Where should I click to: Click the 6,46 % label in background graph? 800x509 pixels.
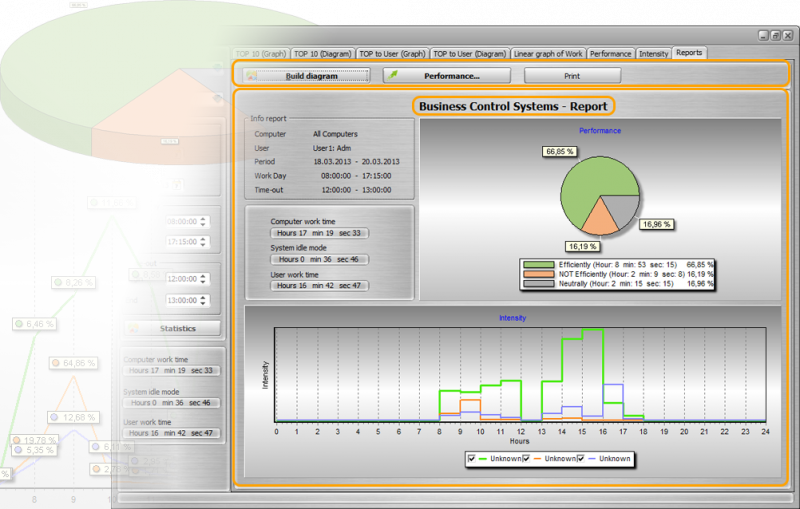point(35,324)
